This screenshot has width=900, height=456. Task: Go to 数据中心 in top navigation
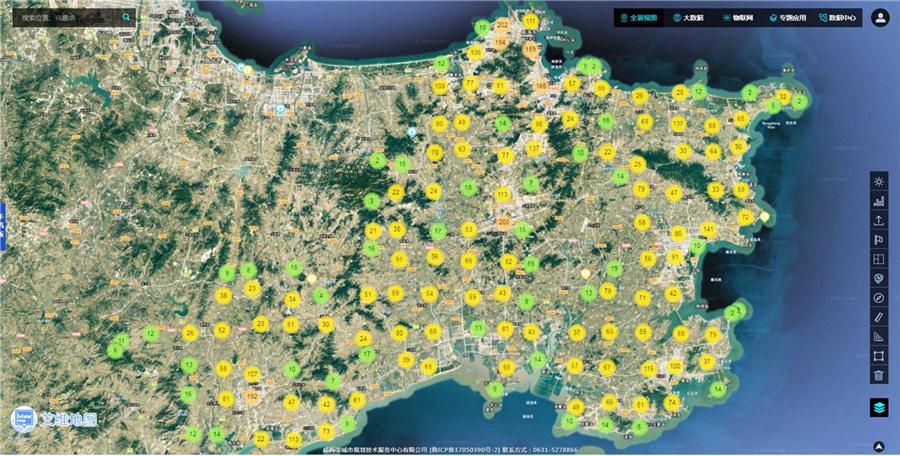point(836,18)
